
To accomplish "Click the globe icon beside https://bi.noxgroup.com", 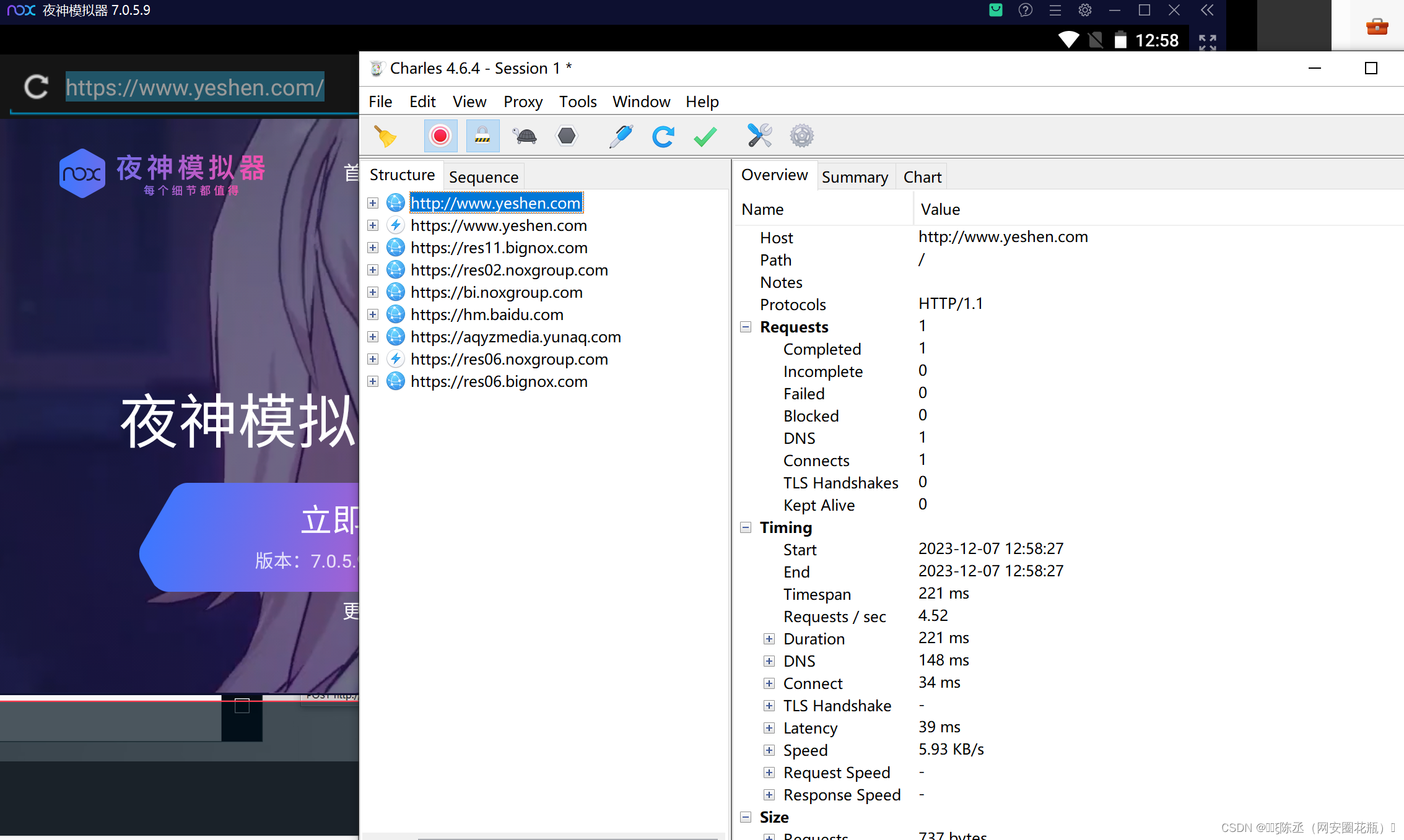I will [x=396, y=292].
